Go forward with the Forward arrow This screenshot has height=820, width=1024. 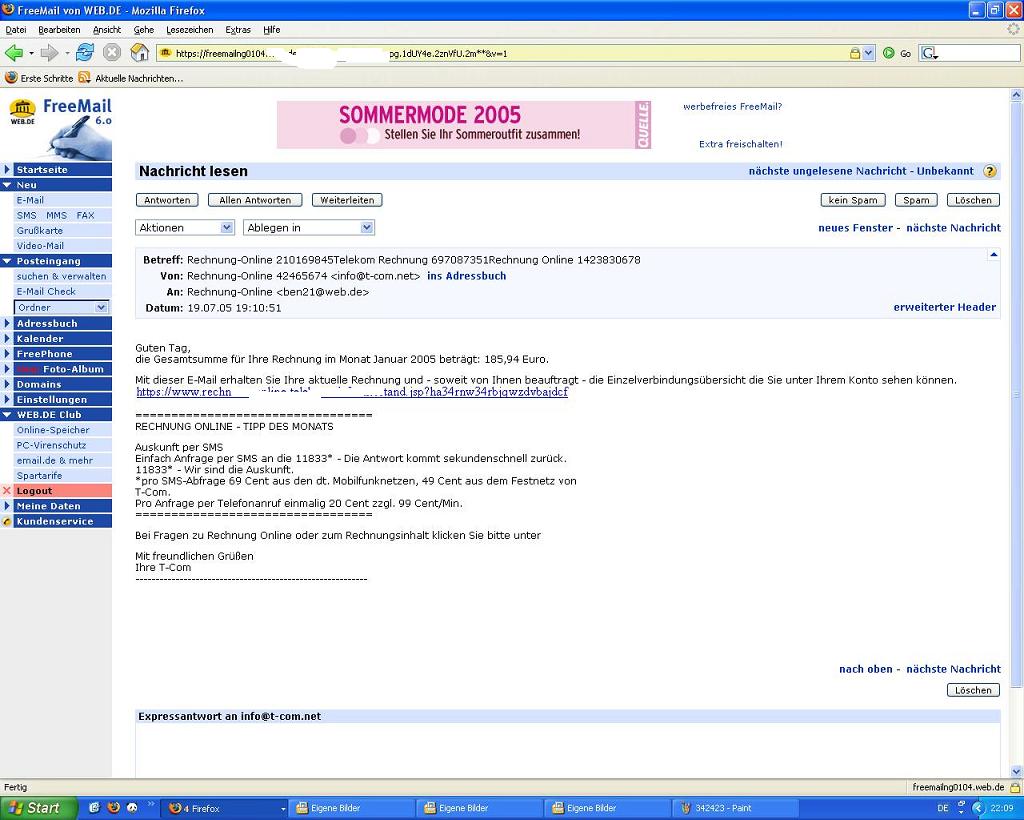pyautogui.click(x=49, y=53)
